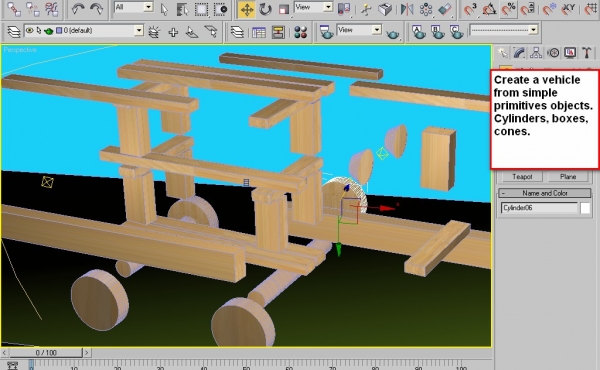Switch to the Display command panel tab

570,53
